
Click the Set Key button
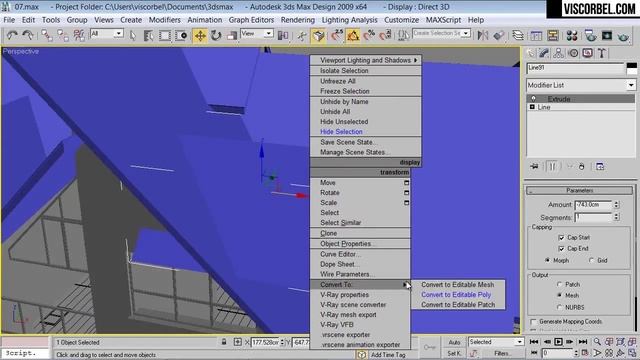coord(454,353)
